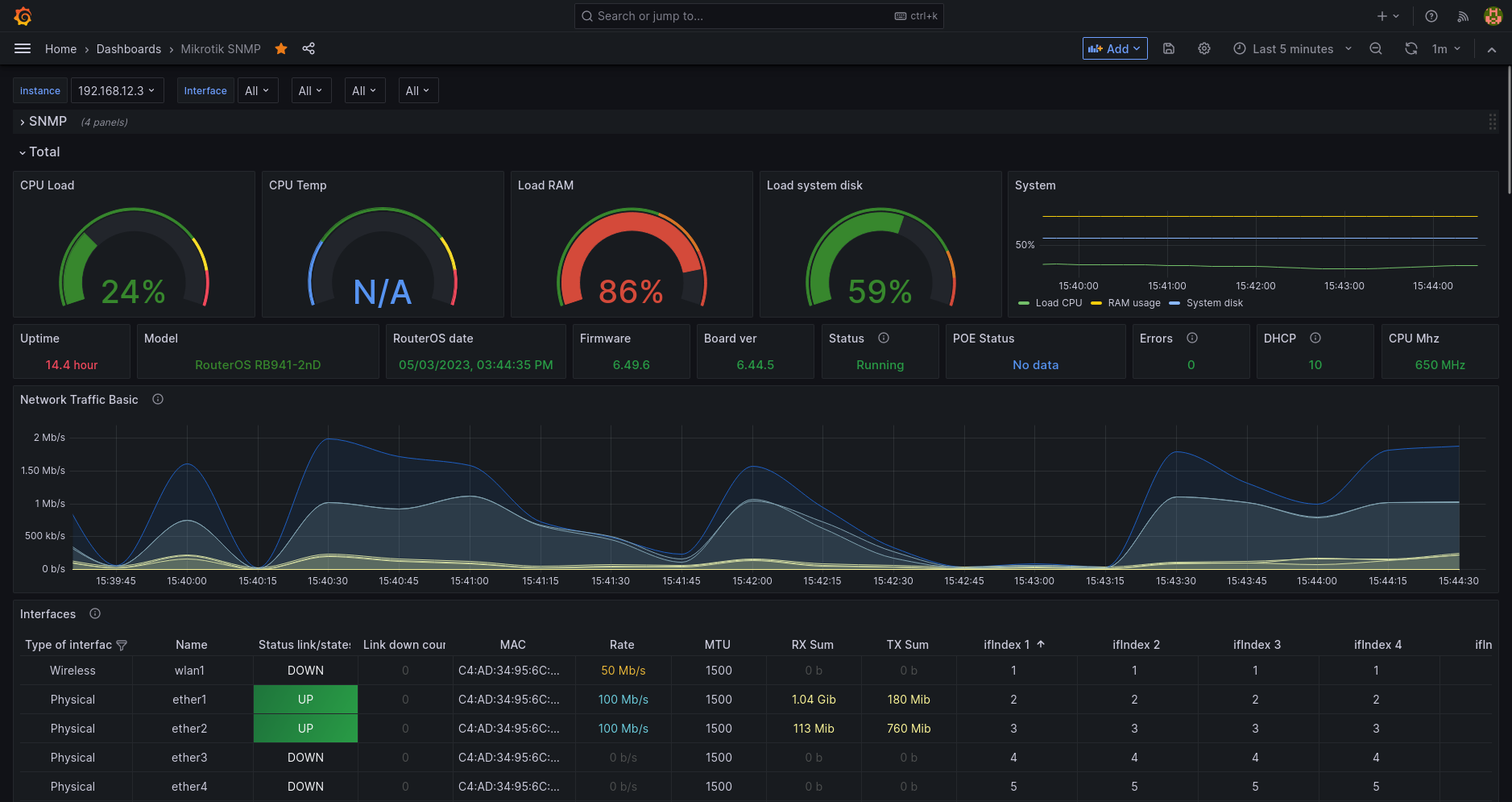Open dashboard settings gear

pos(1204,48)
